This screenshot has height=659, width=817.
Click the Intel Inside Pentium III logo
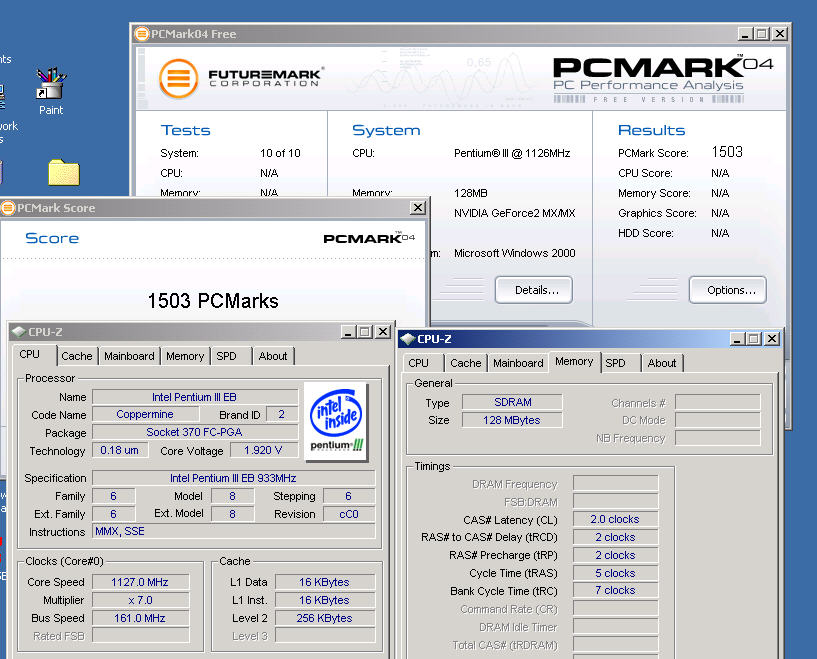pyautogui.click(x=336, y=421)
